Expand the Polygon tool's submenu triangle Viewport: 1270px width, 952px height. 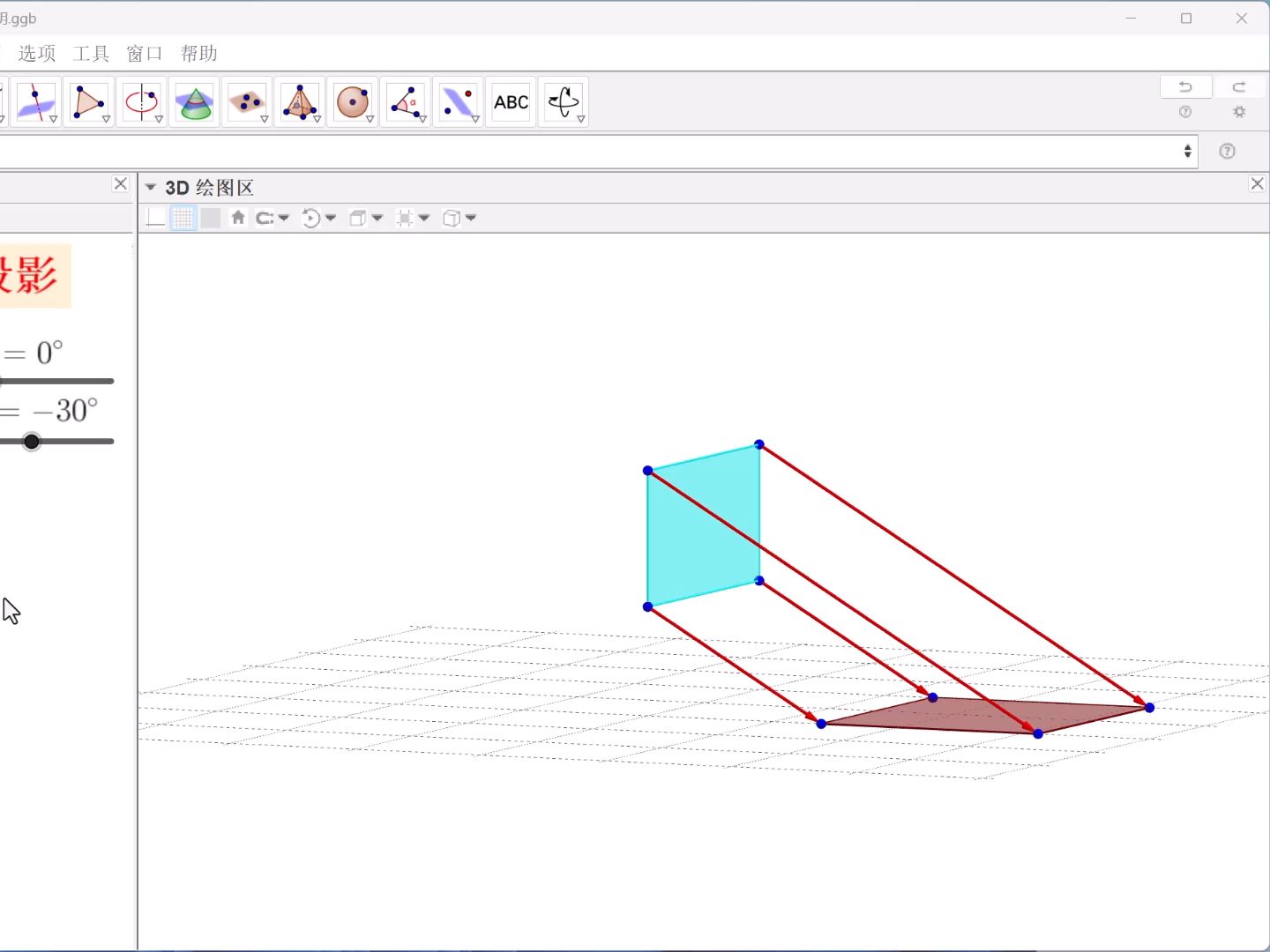pyautogui.click(x=106, y=119)
